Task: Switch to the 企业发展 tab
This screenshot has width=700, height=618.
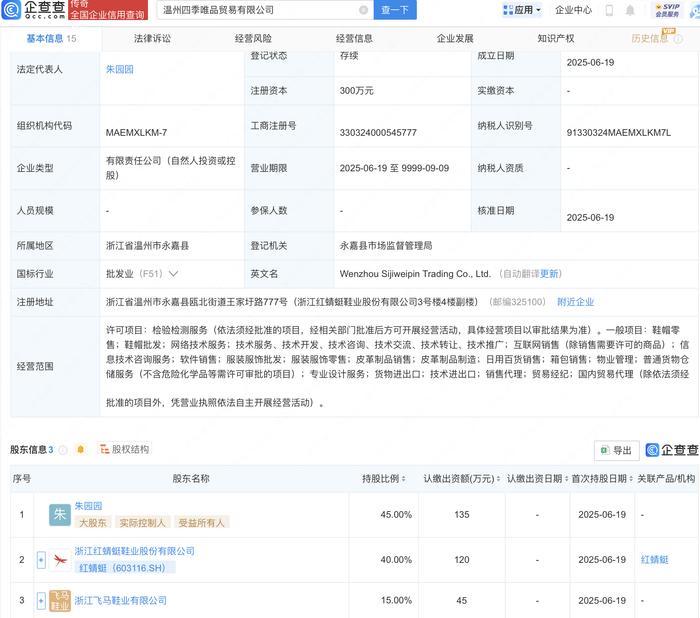Action: pos(455,39)
